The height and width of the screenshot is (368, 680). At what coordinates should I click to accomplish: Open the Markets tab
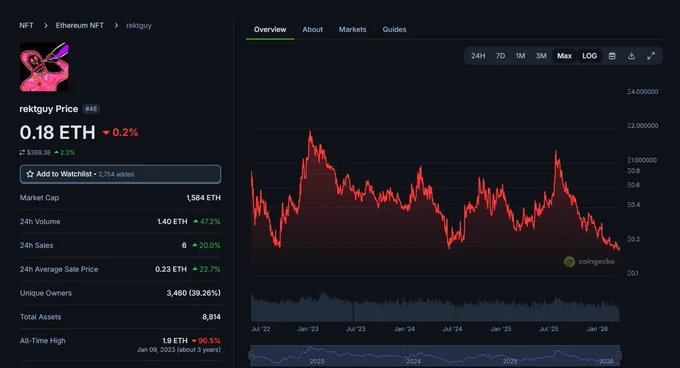(x=352, y=29)
